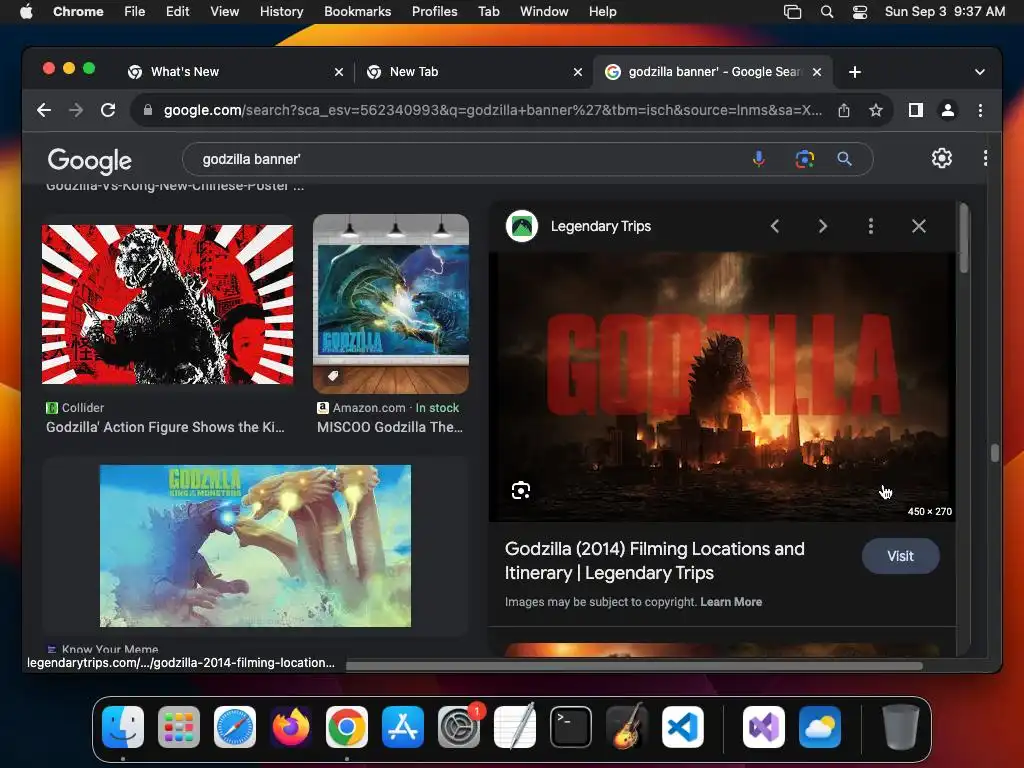Viewport: 1024px width, 768px height.
Task: Open the Apple menu
Action: [x=26, y=12]
